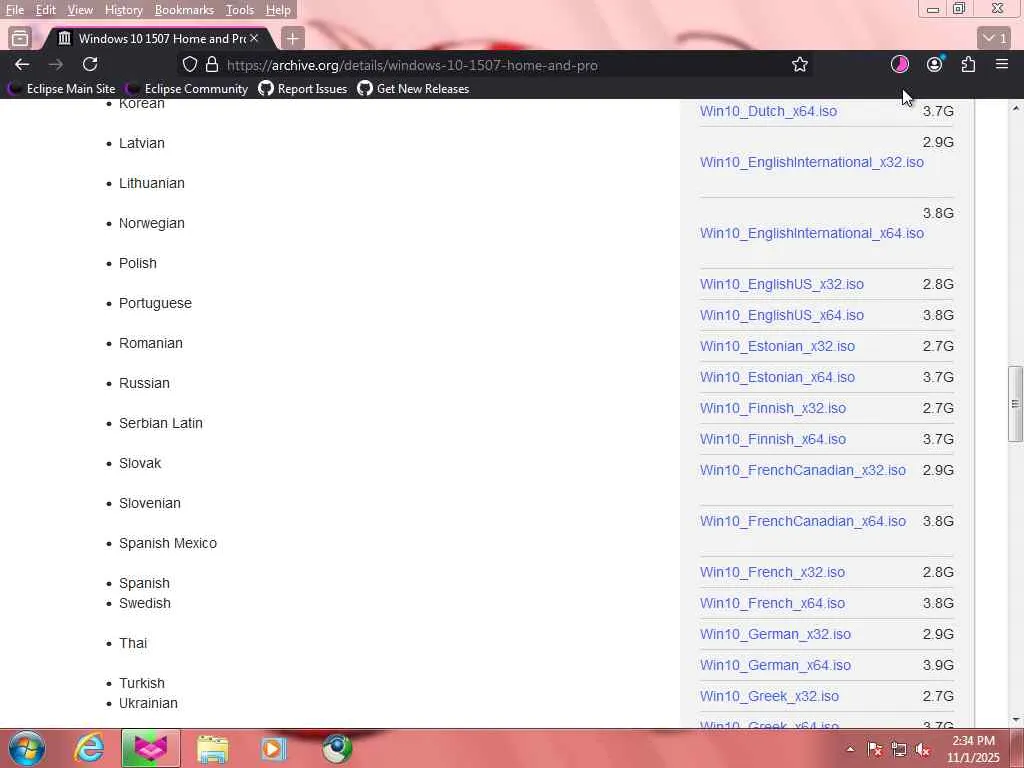
Task: Download Win10_Dutch_x64.iso
Action: (768, 111)
